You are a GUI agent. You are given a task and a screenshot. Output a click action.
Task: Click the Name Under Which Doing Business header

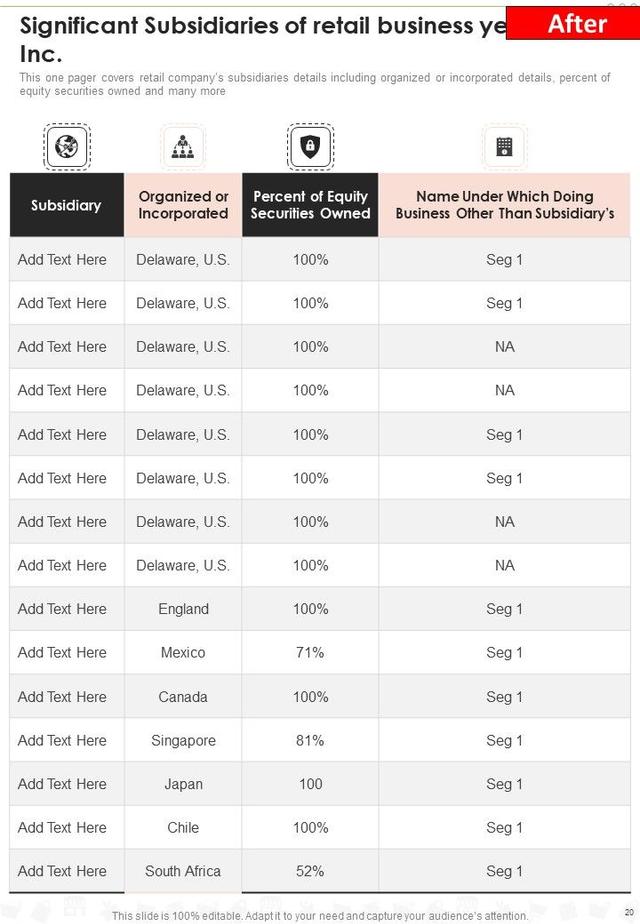(504, 205)
